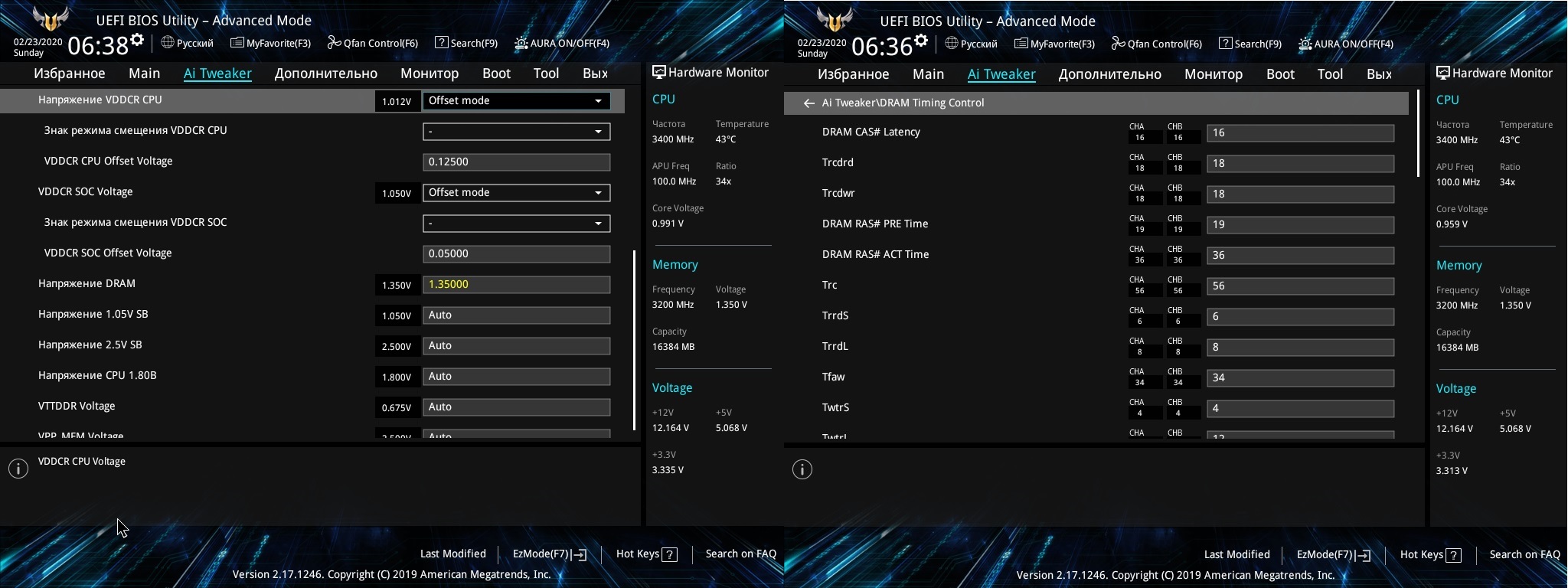Screen dimensions: 1568x588
Task: Open VDDCR SOC Voltage Offset mode dropdown
Action: tap(516, 192)
